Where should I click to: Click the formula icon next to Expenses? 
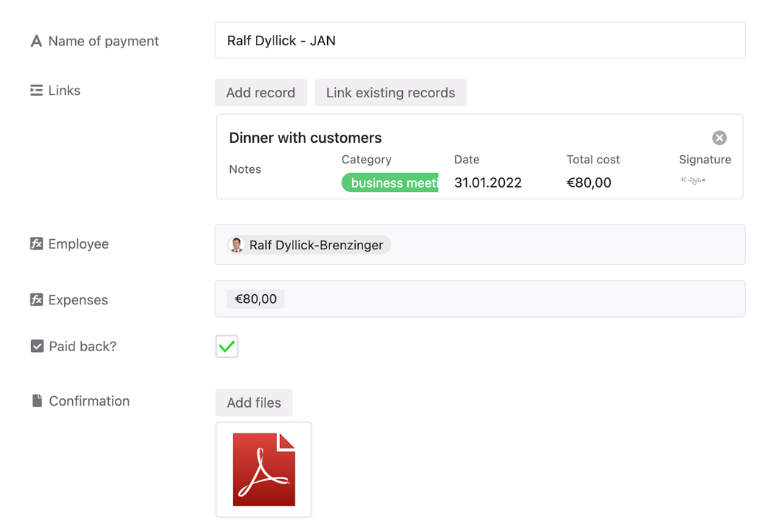pyautogui.click(x=37, y=300)
